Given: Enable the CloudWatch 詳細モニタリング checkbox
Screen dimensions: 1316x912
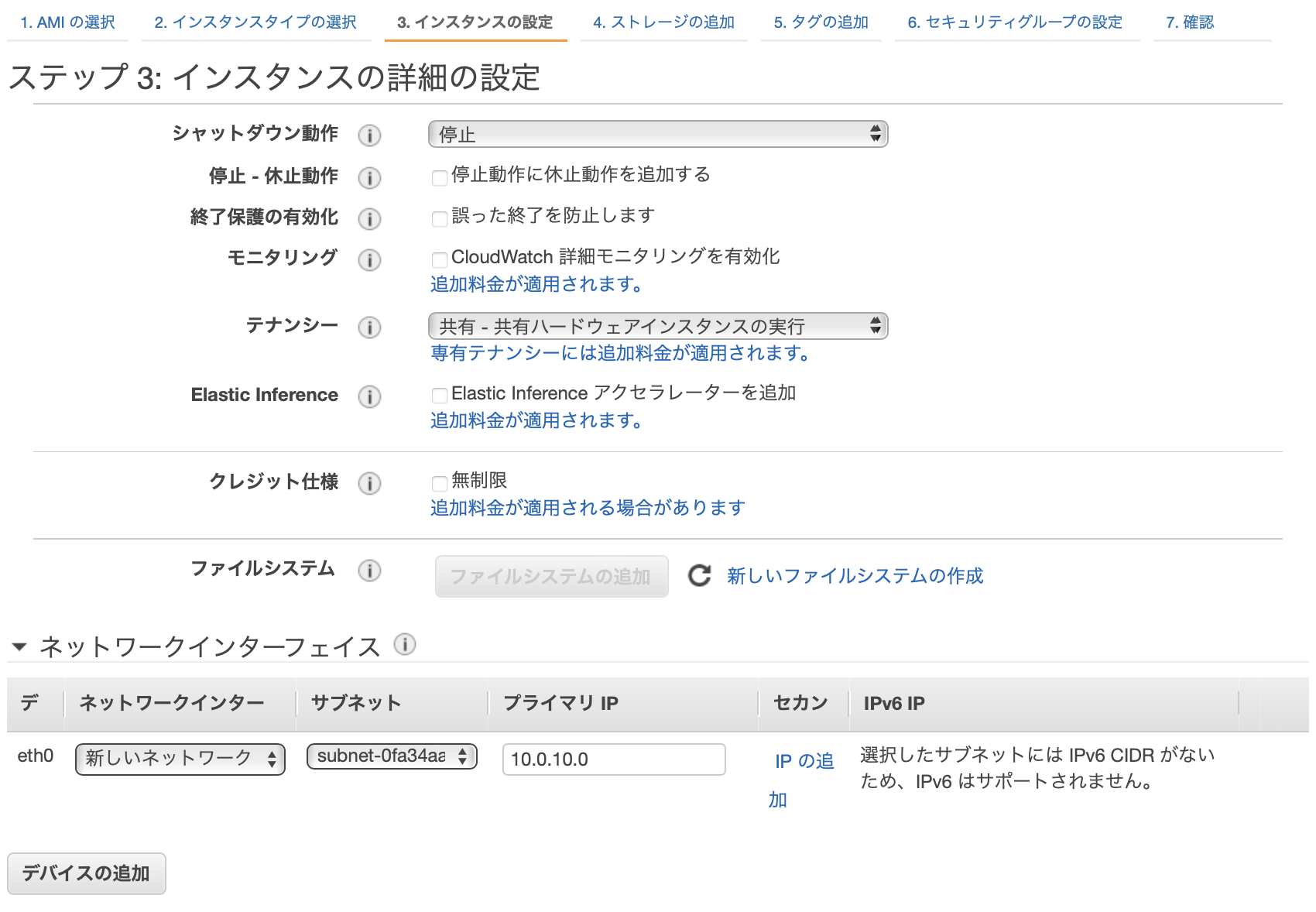Looking at the screenshot, I should tap(439, 260).
